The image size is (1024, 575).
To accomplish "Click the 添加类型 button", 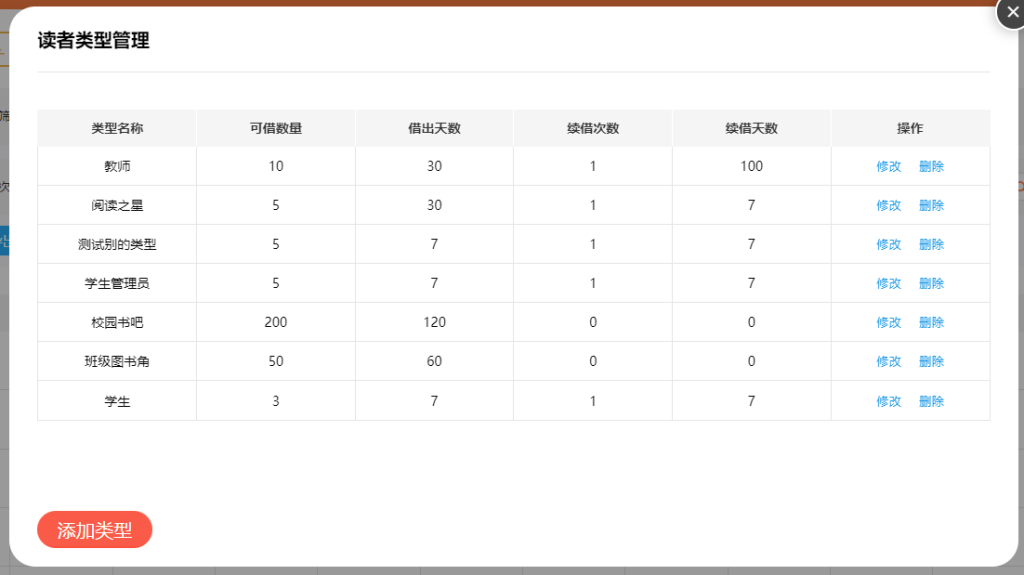I will click(x=95, y=530).
